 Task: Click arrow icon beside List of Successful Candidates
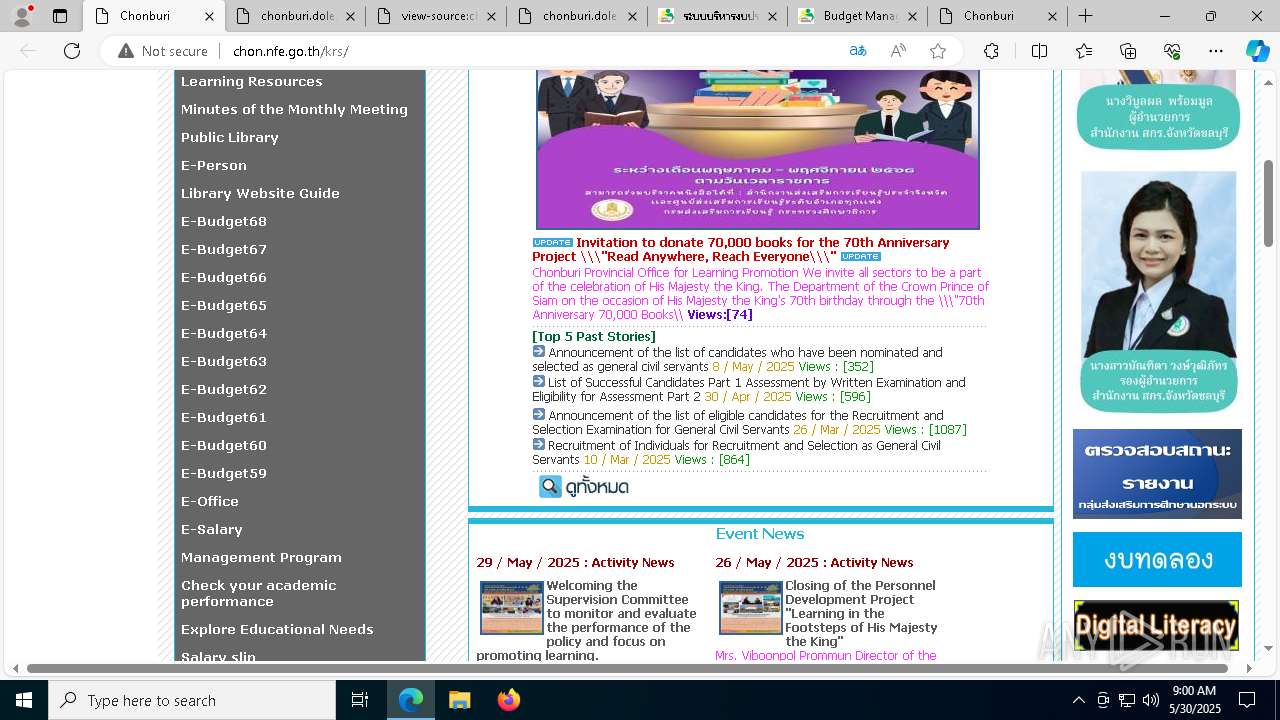click(539, 382)
